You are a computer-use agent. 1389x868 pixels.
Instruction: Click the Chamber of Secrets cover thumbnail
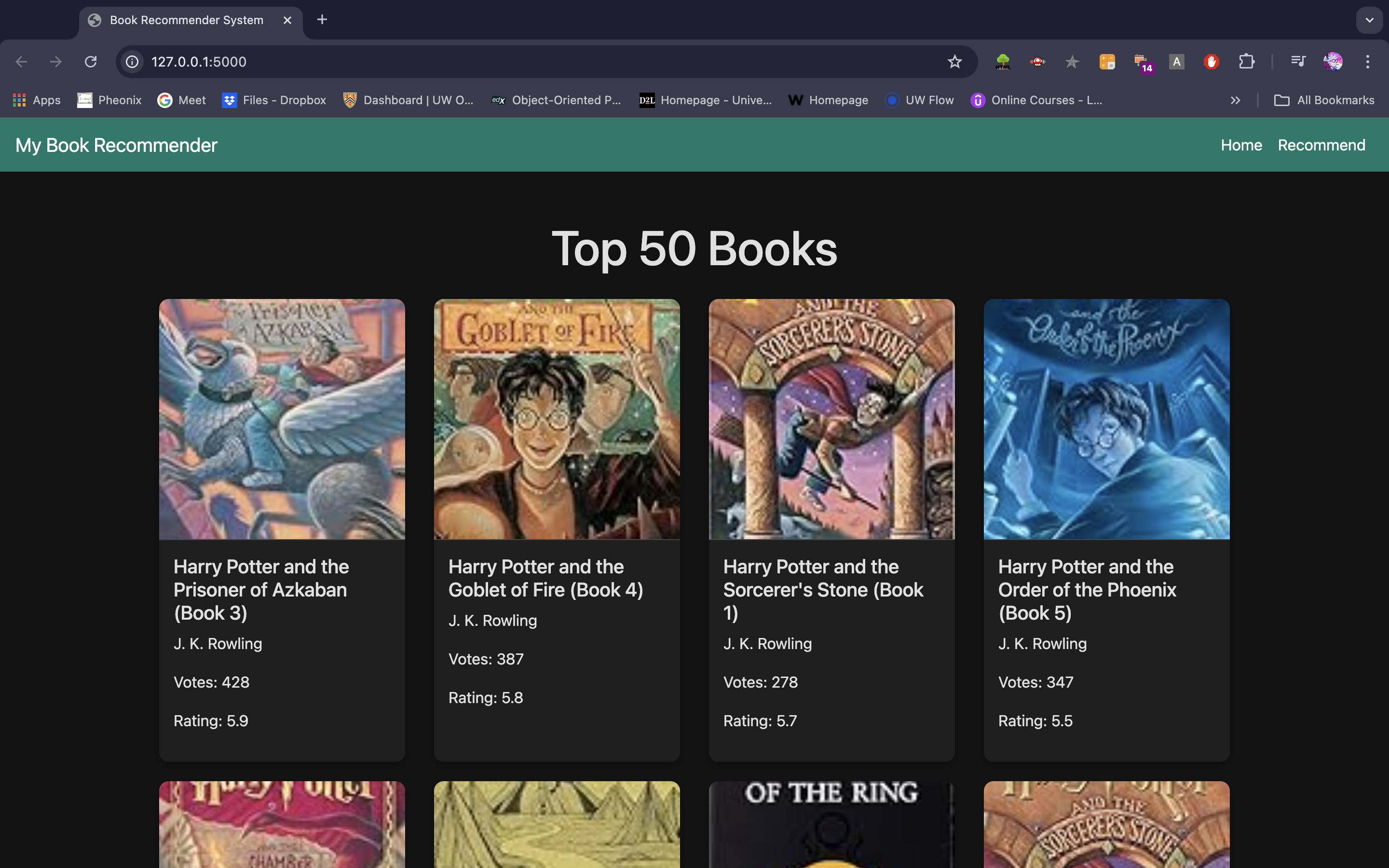point(282,825)
